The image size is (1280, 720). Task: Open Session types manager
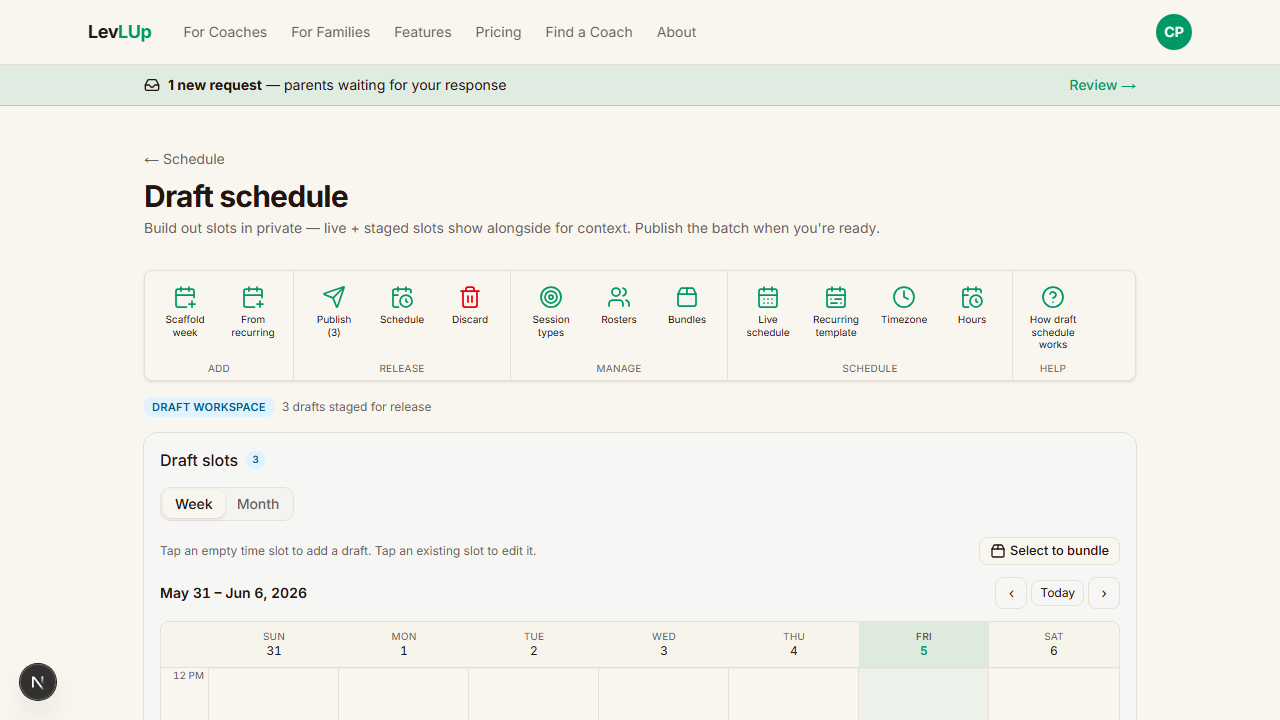[551, 312]
